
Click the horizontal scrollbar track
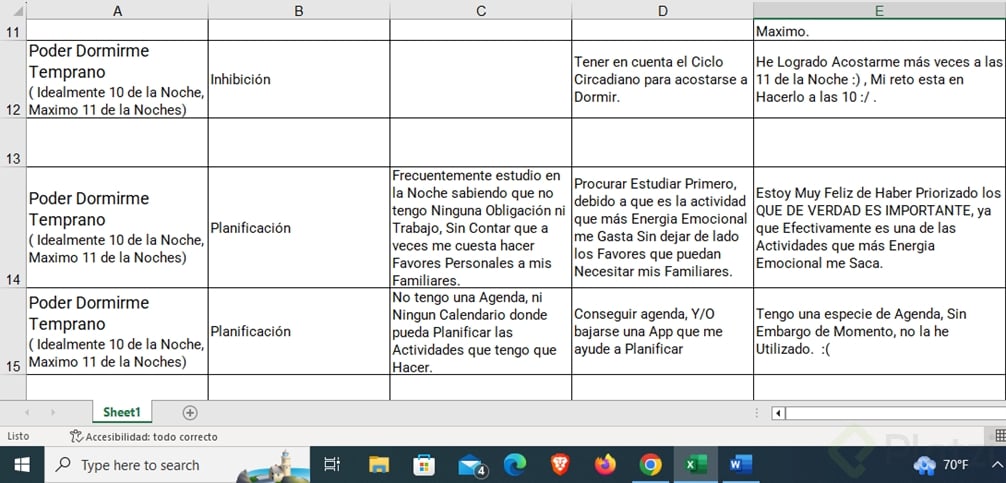(896, 413)
